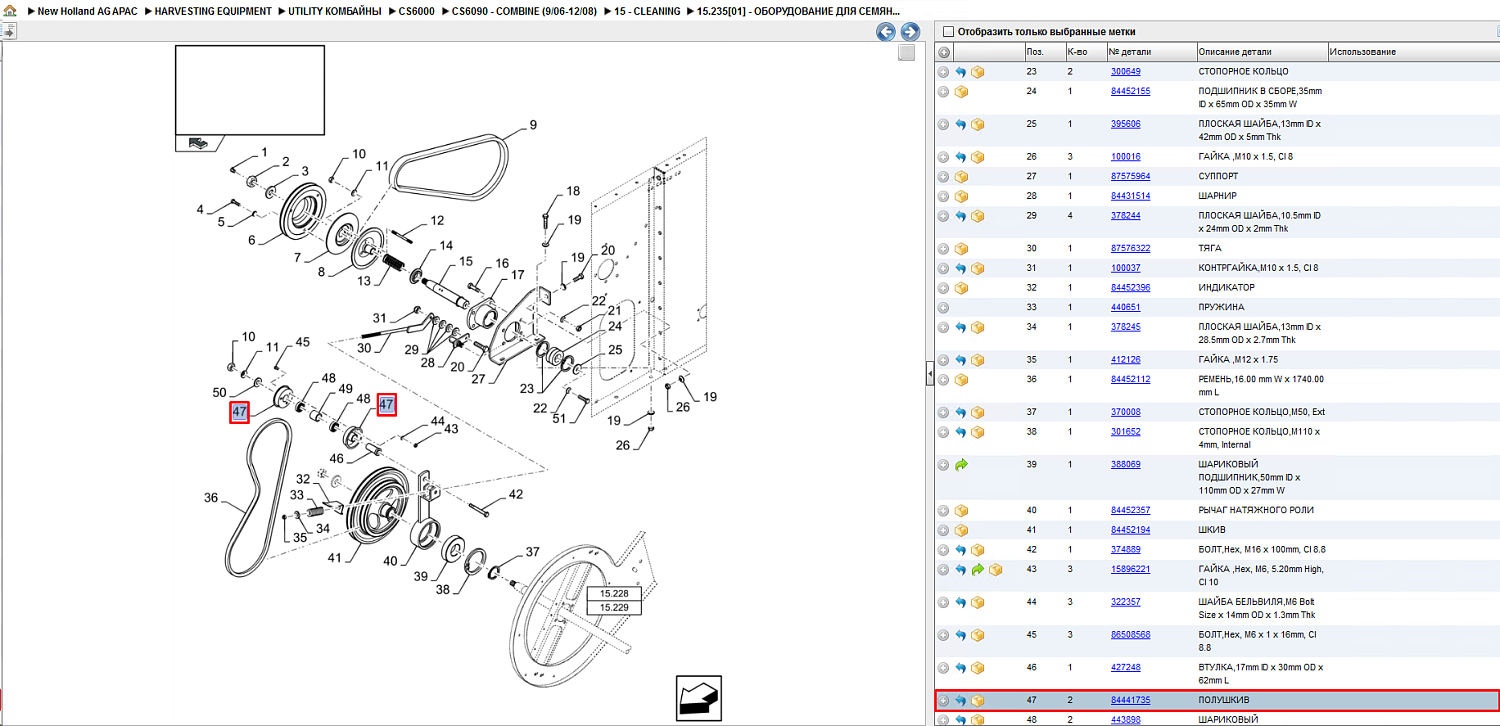Viewport: 1500px width, 726px height.
Task: Expand row 41 ШКИВ
Action: (943, 530)
